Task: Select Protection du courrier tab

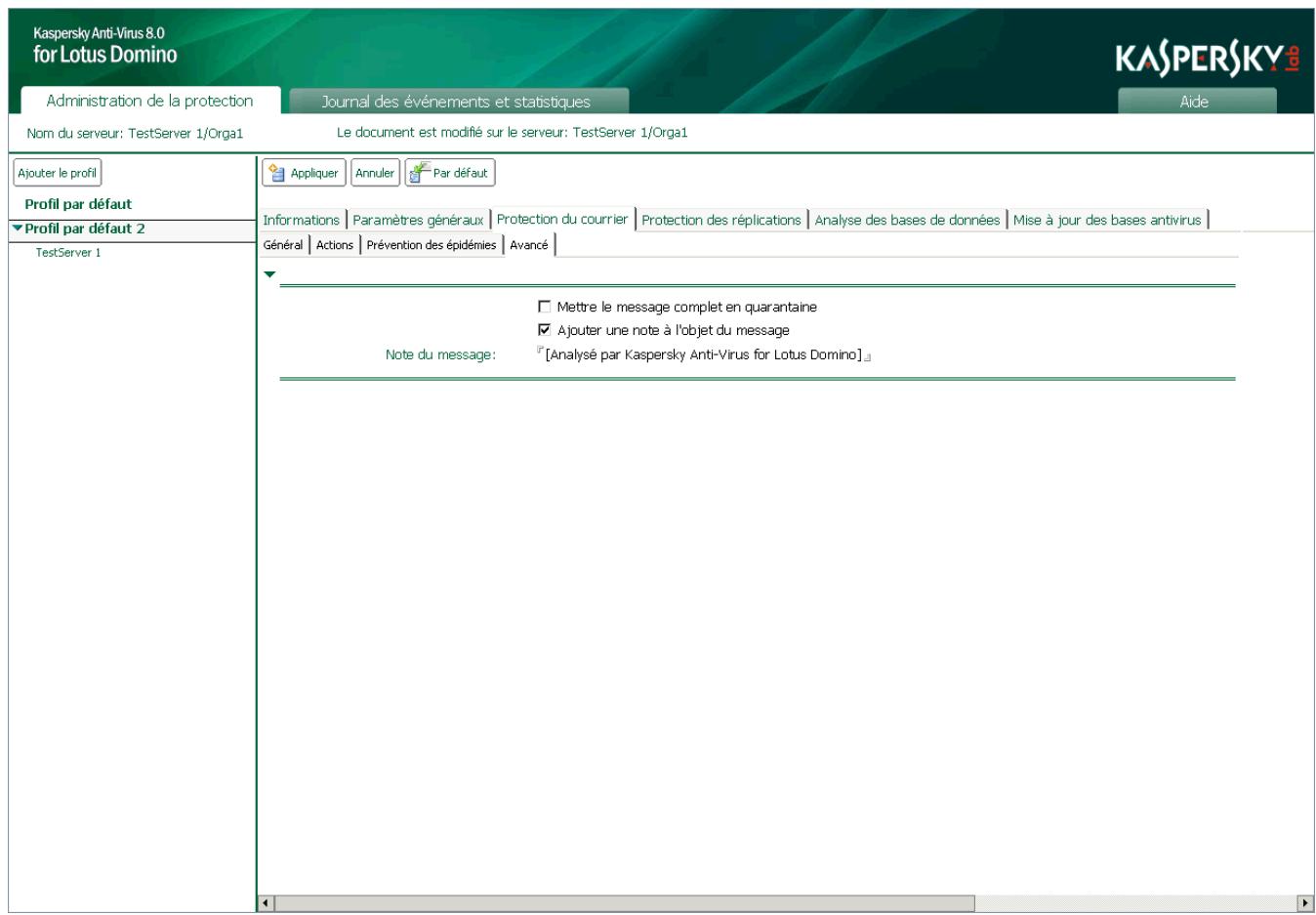Action: click(562, 219)
